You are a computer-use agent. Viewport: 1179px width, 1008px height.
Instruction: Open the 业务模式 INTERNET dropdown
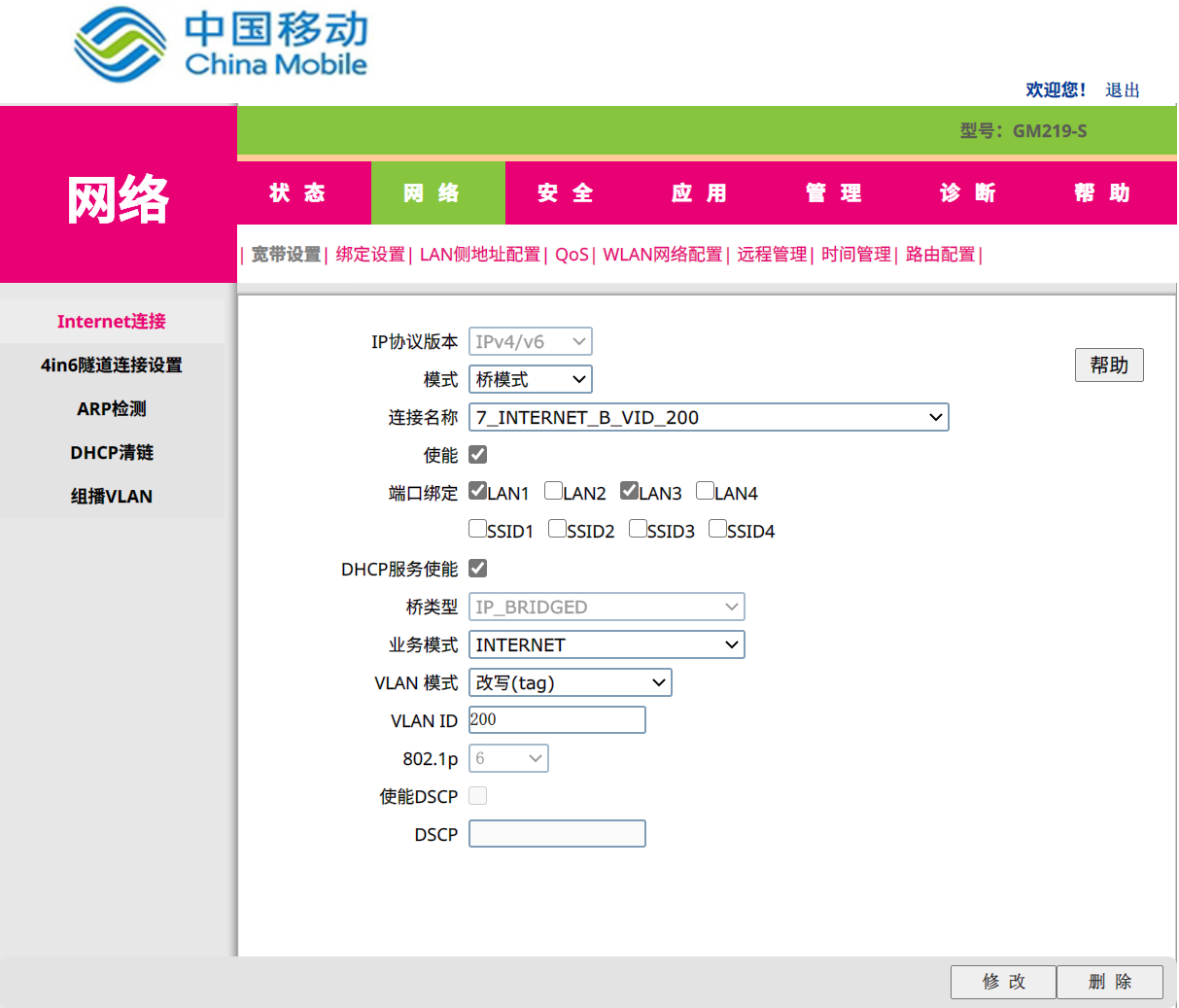[x=607, y=644]
